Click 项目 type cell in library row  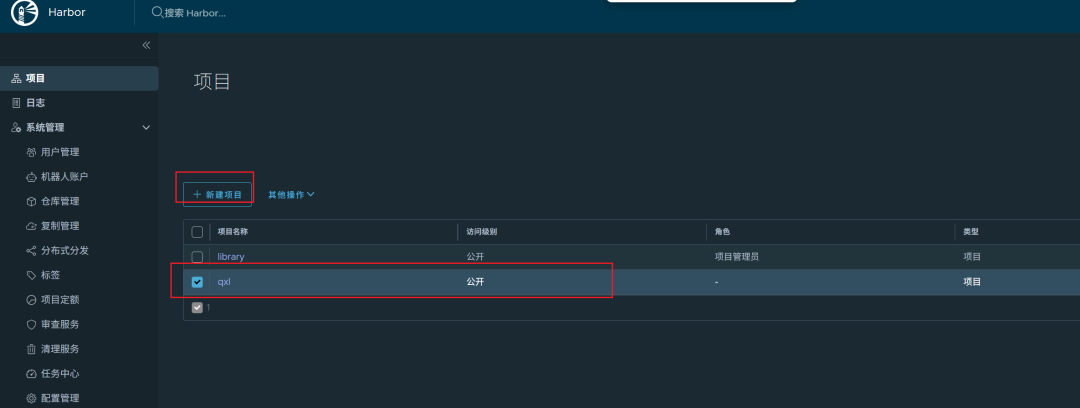[972, 257]
